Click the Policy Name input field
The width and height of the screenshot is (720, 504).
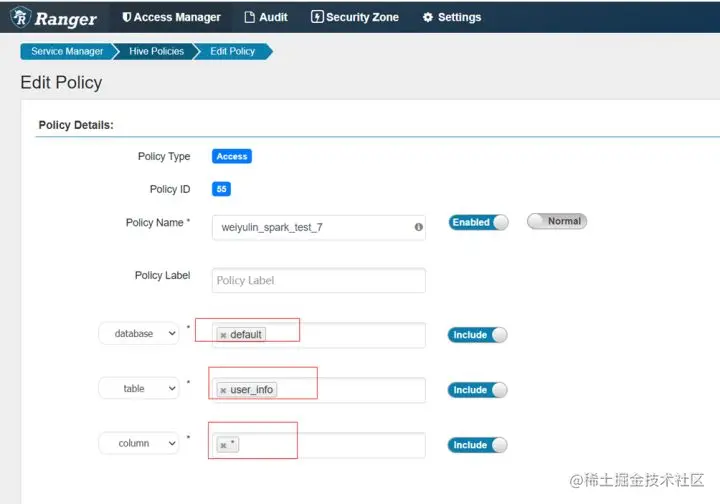coord(319,227)
